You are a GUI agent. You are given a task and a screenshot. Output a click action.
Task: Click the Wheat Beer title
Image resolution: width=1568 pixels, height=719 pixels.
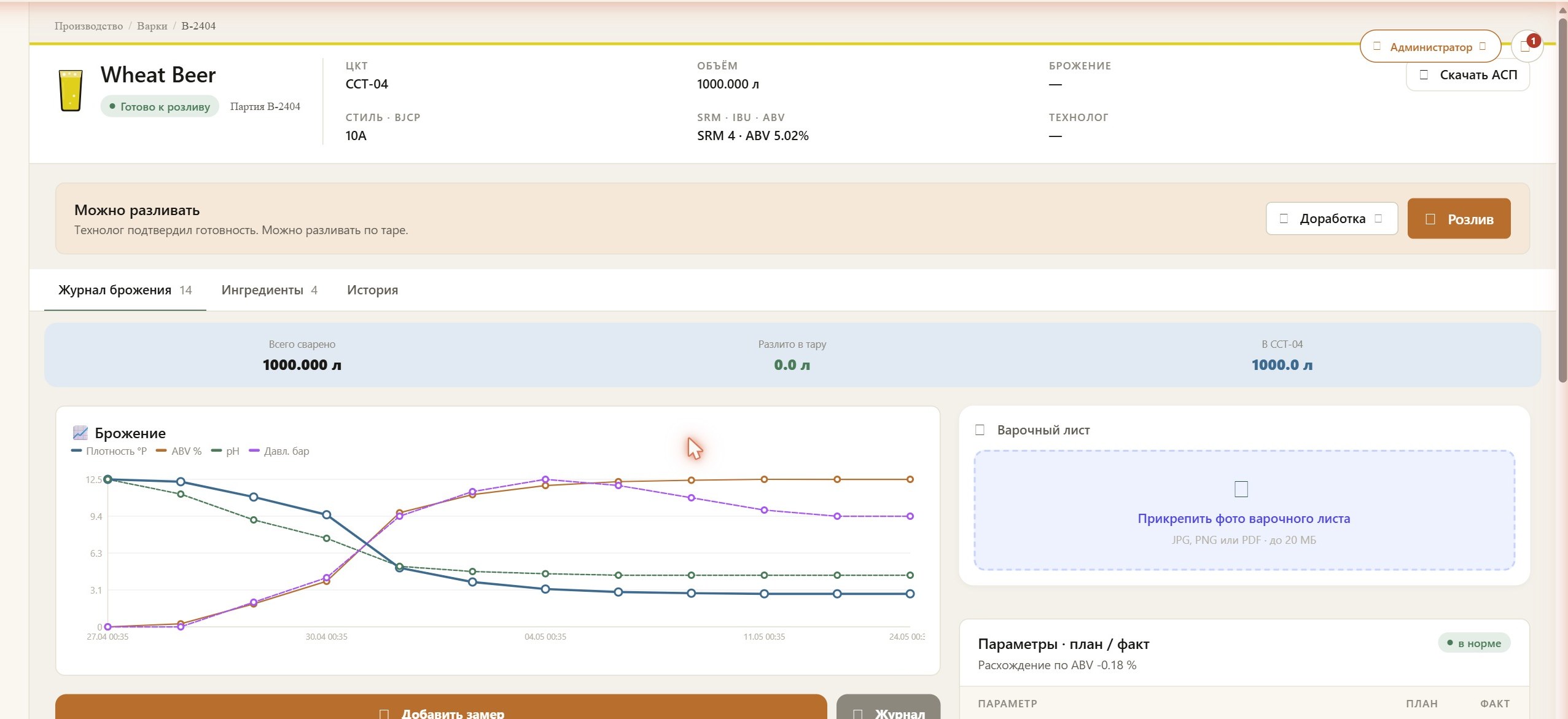coord(158,75)
